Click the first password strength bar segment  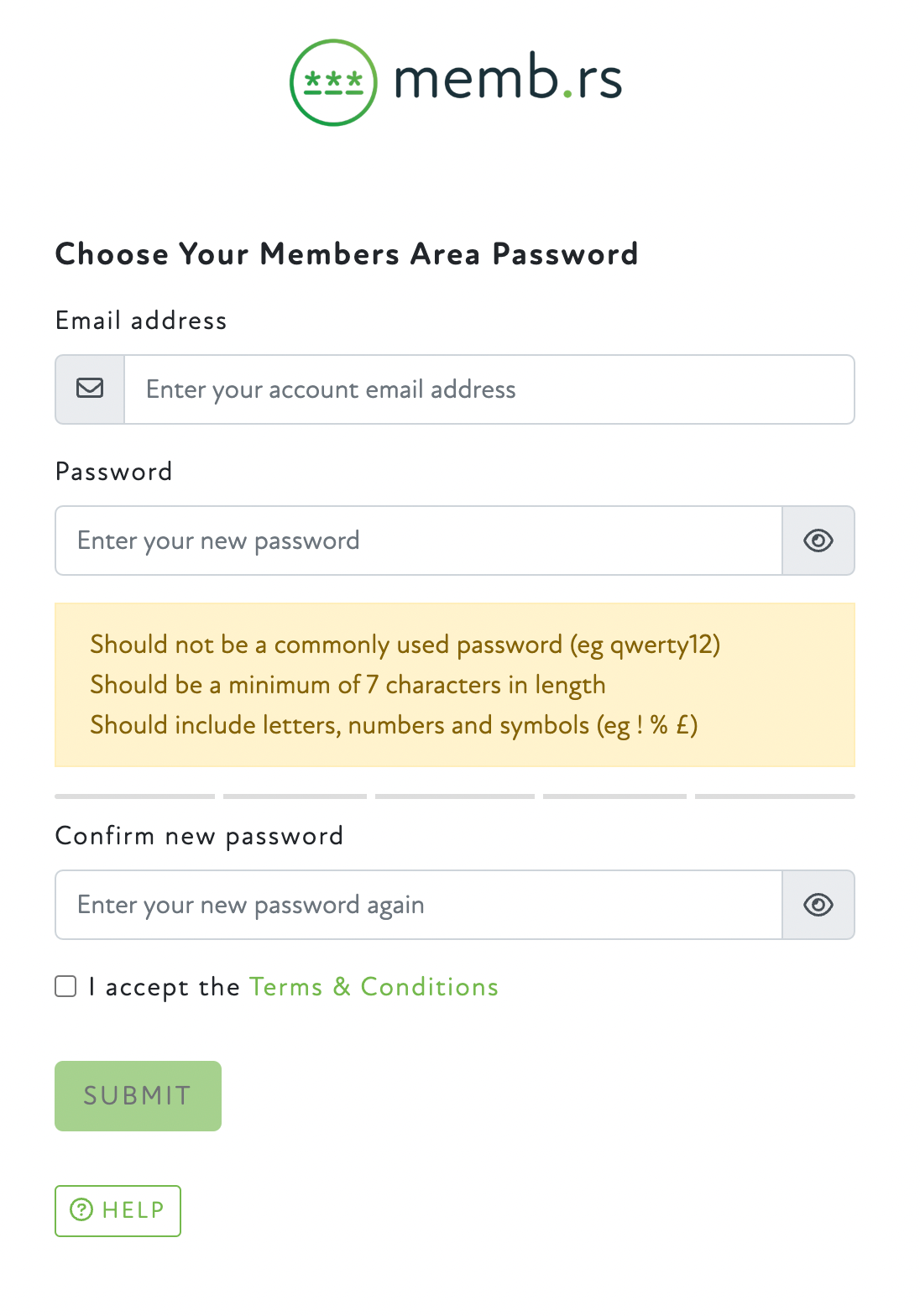coord(134,795)
